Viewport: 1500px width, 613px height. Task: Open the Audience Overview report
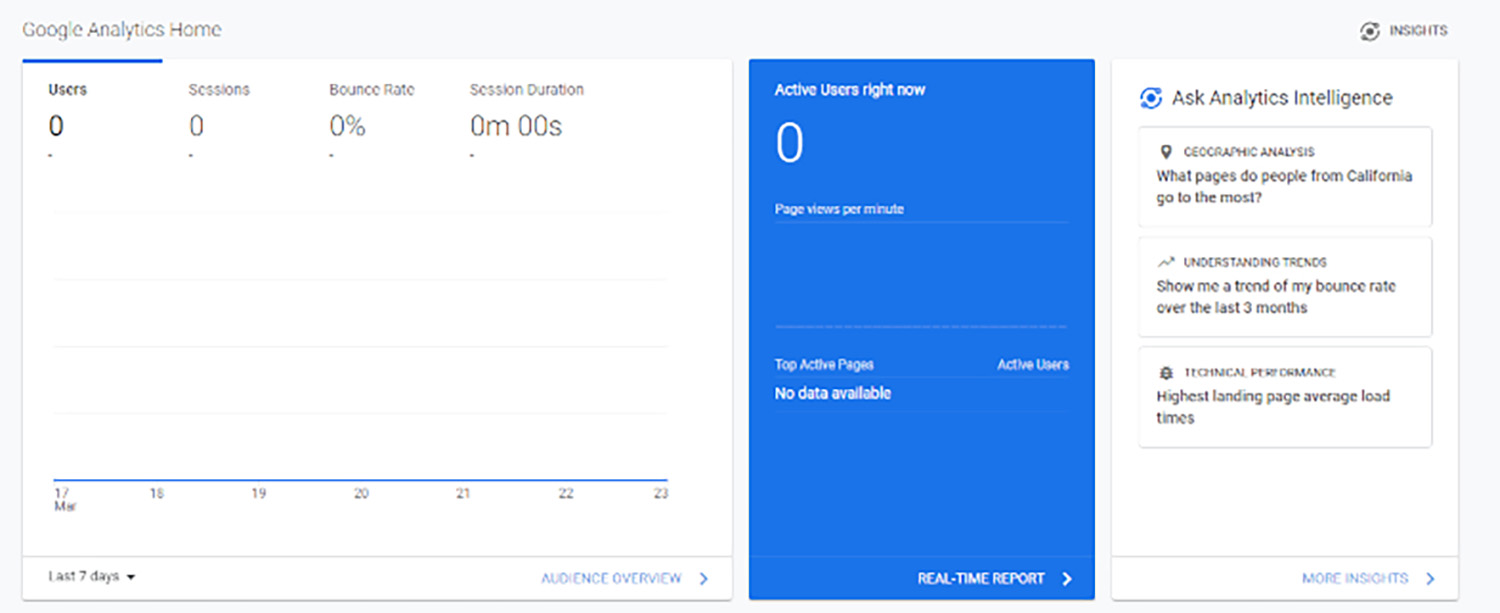pyautogui.click(x=612, y=578)
